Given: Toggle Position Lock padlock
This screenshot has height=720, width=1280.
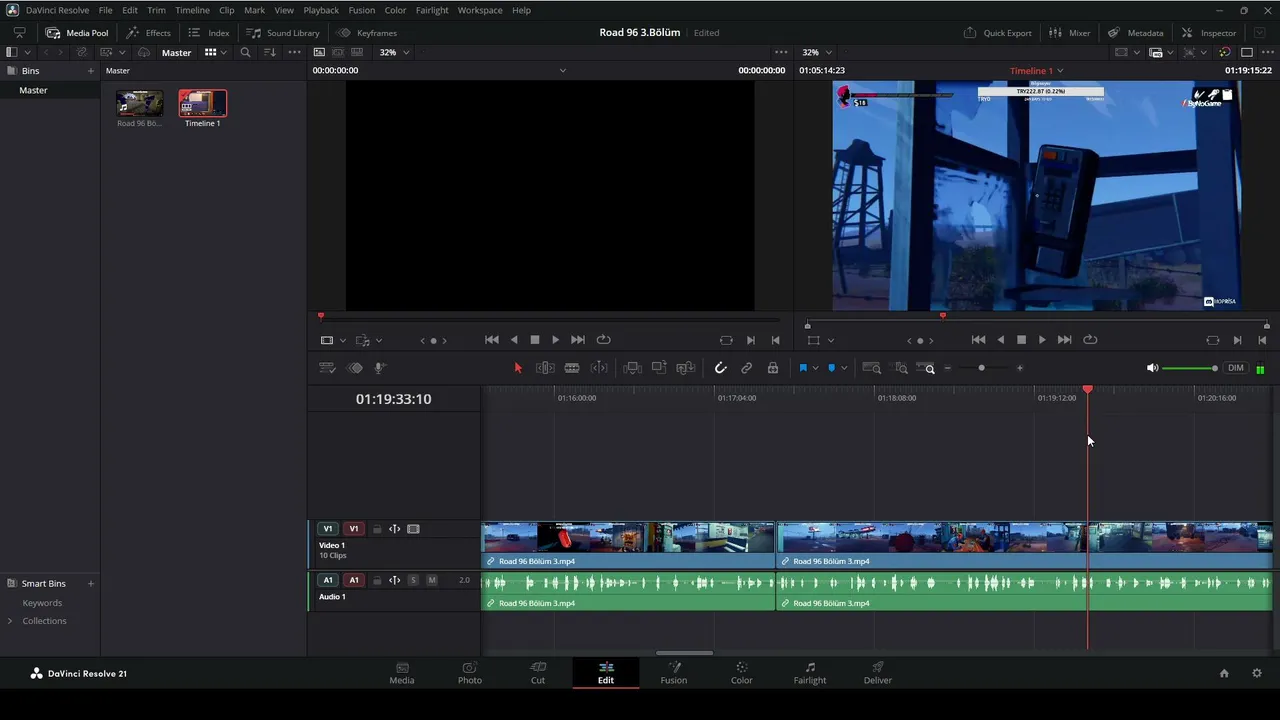Looking at the screenshot, I should [773, 368].
